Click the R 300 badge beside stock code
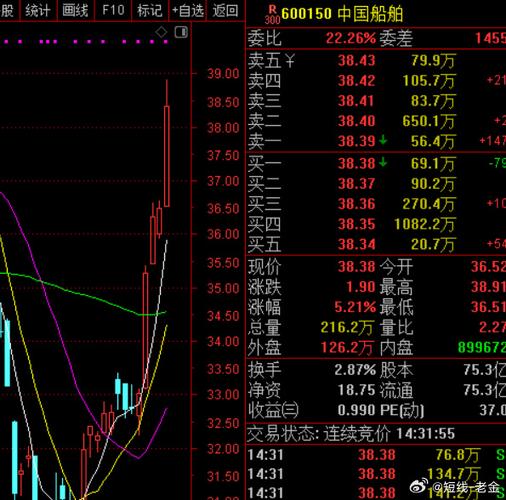The height and width of the screenshot is (500, 506). (x=272, y=15)
